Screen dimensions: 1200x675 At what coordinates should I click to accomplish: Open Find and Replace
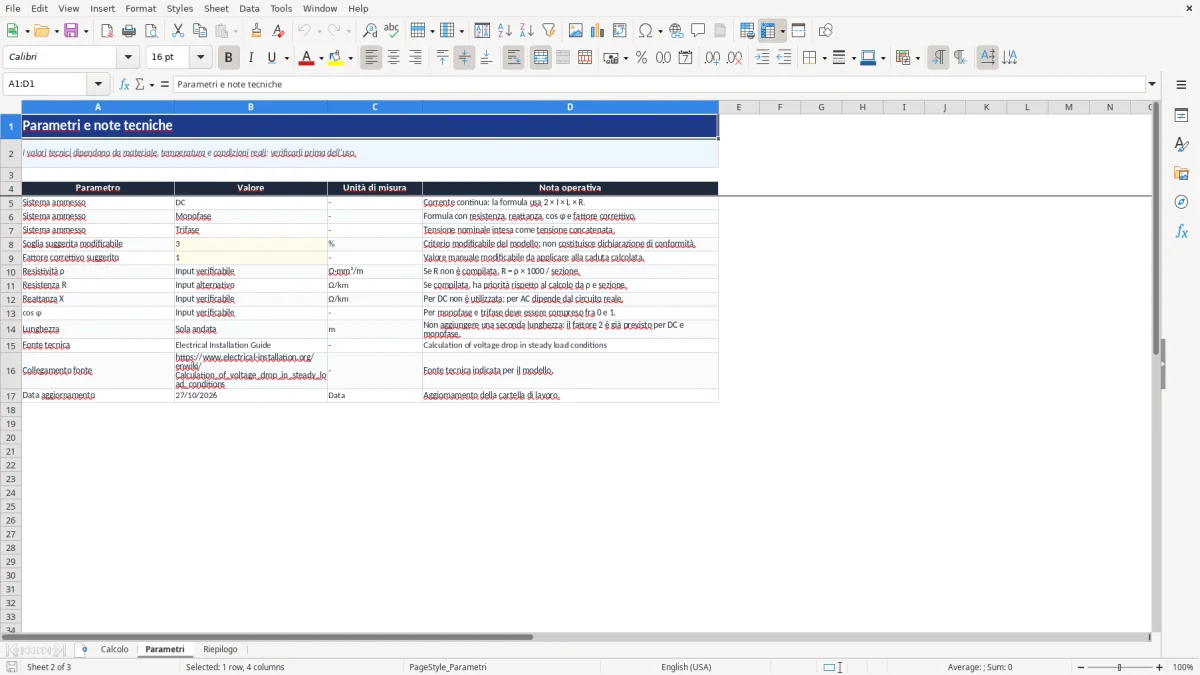coord(370,31)
